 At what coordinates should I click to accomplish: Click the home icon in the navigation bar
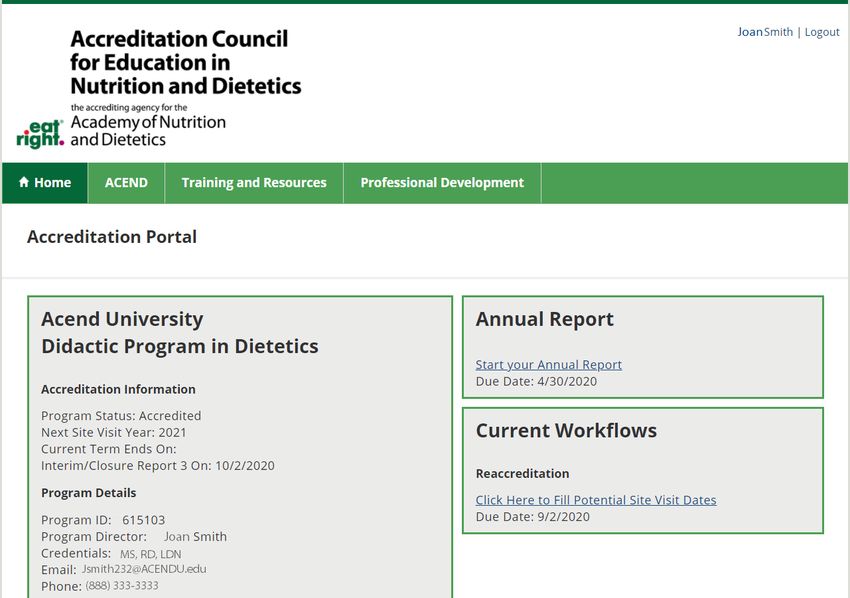click(23, 182)
